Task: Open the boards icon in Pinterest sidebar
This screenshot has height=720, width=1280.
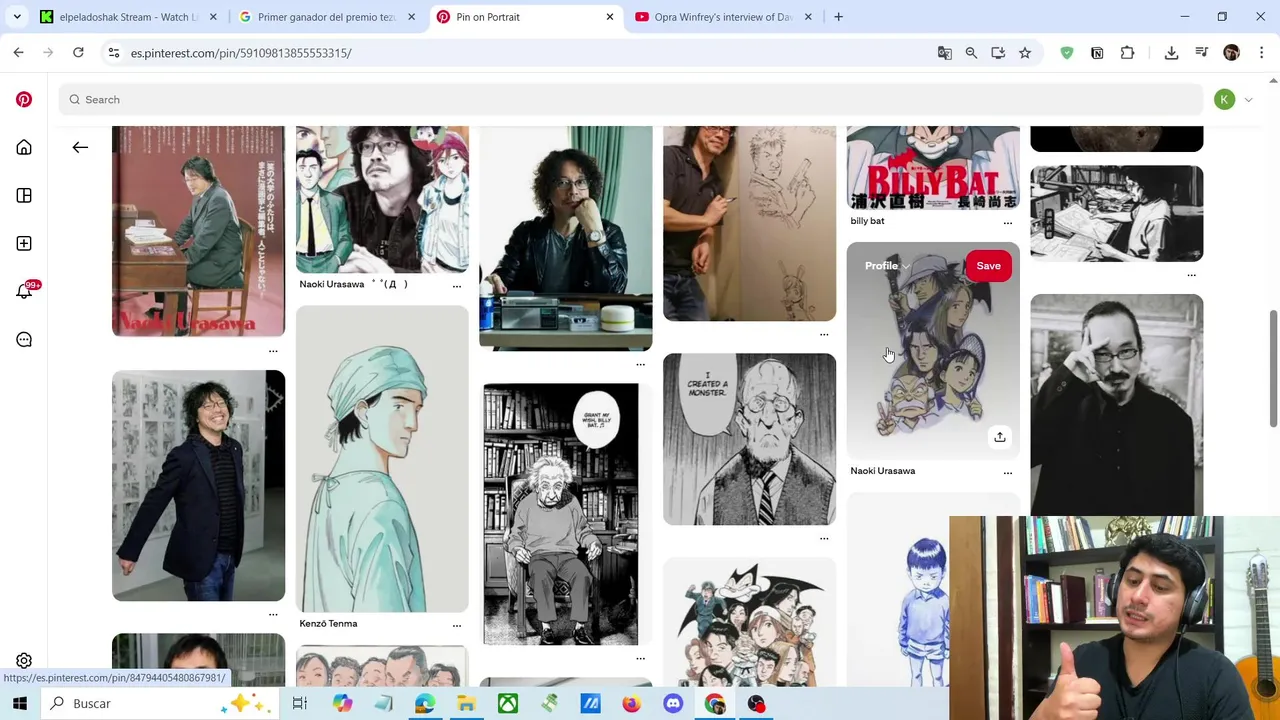Action: click(x=24, y=196)
